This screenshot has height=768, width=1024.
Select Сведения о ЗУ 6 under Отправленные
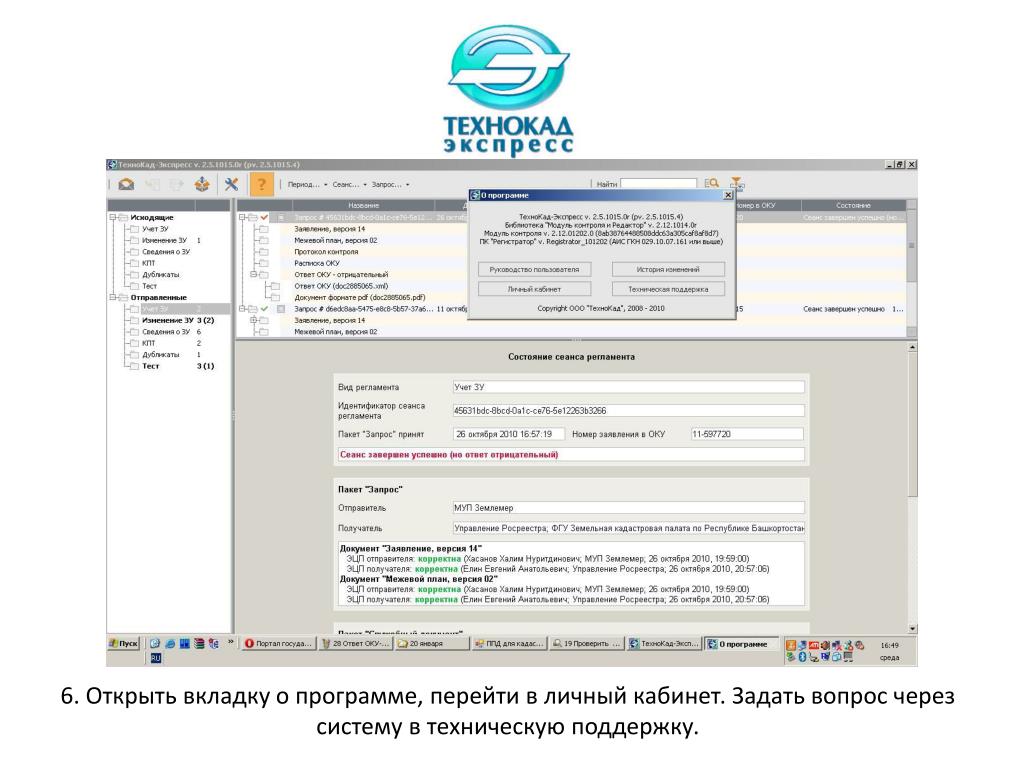pos(171,332)
